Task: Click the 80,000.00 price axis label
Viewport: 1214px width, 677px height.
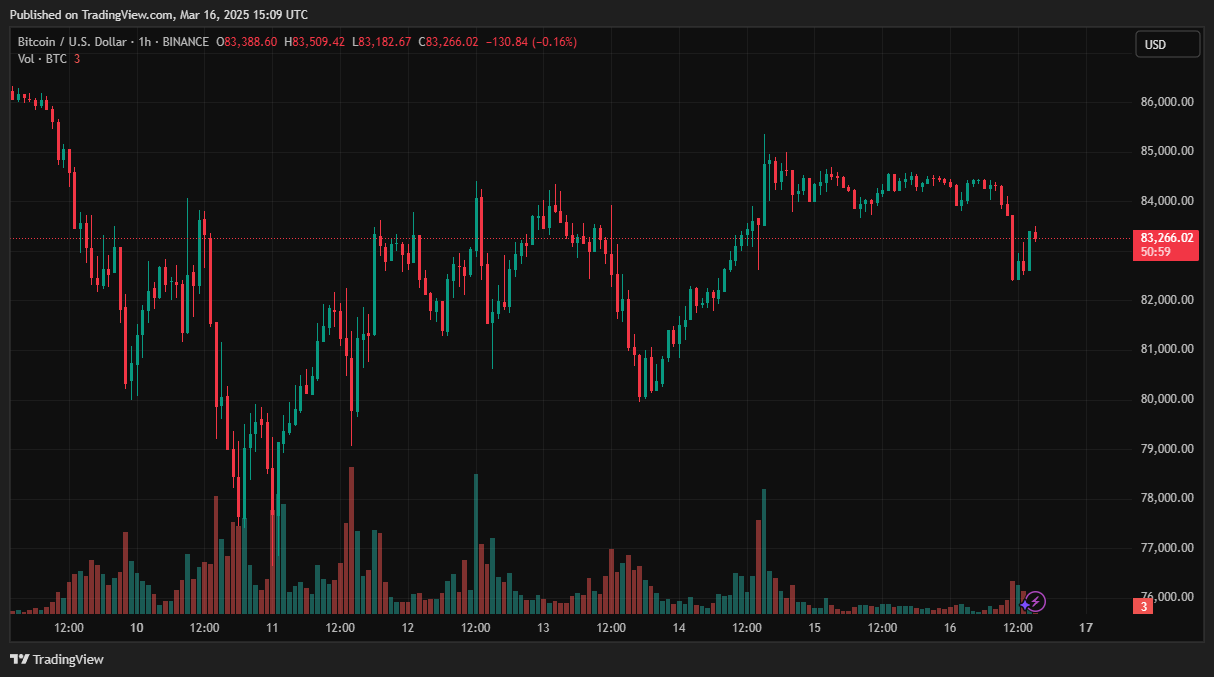Action: tap(1165, 399)
